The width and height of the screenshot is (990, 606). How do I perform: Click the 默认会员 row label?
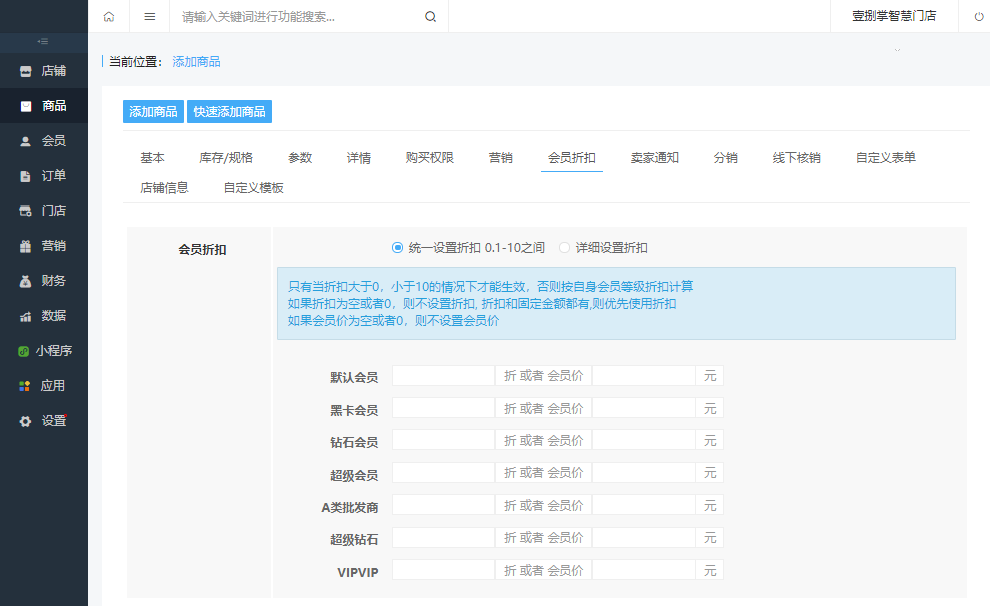[354, 377]
